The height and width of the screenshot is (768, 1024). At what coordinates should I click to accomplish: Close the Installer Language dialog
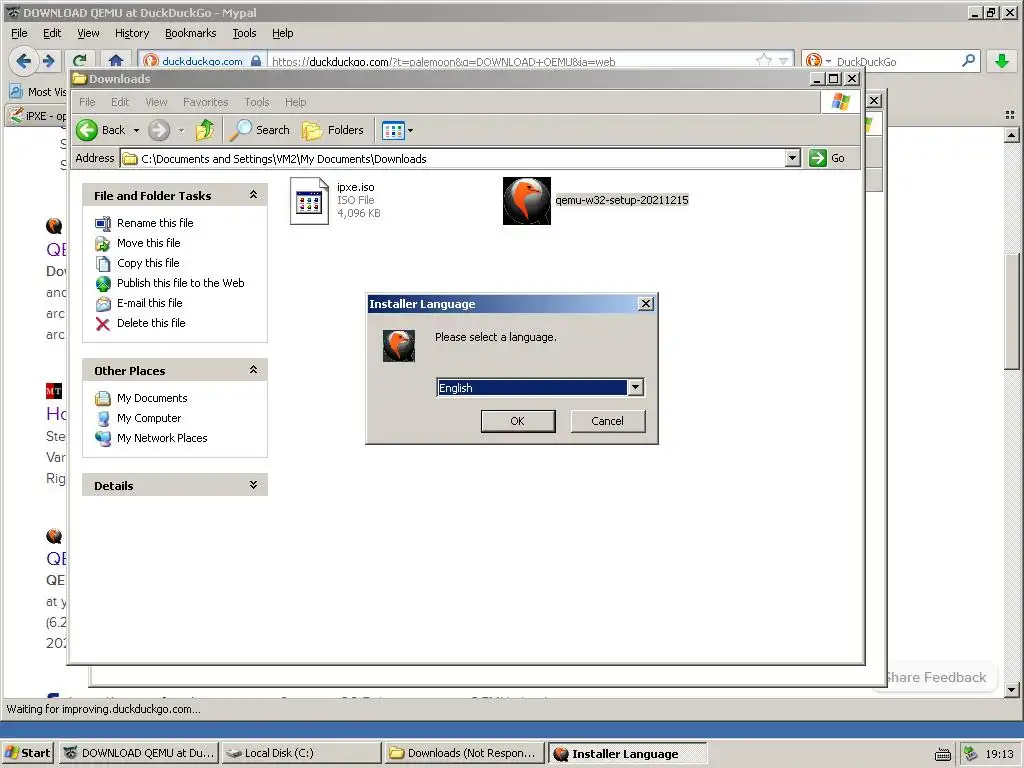[x=645, y=304]
